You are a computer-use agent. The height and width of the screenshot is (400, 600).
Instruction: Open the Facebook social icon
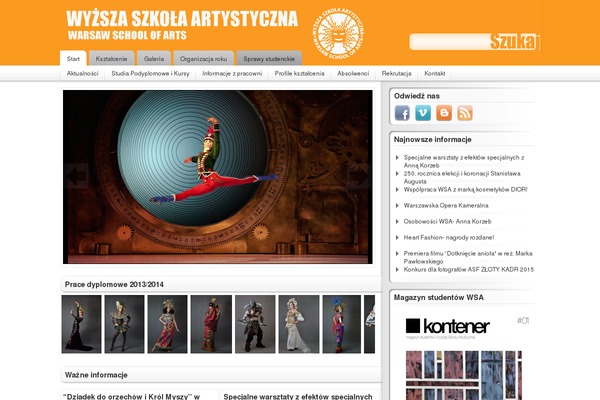pyautogui.click(x=402, y=113)
